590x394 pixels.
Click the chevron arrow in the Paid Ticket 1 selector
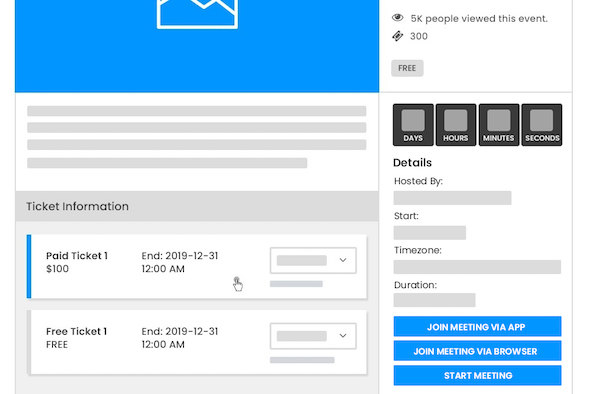coord(343,260)
